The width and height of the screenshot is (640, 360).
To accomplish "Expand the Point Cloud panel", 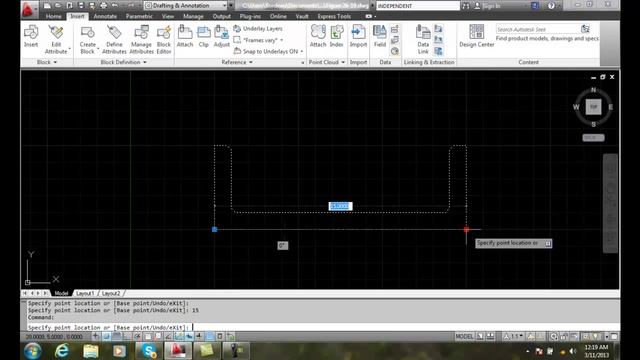I will (327, 62).
